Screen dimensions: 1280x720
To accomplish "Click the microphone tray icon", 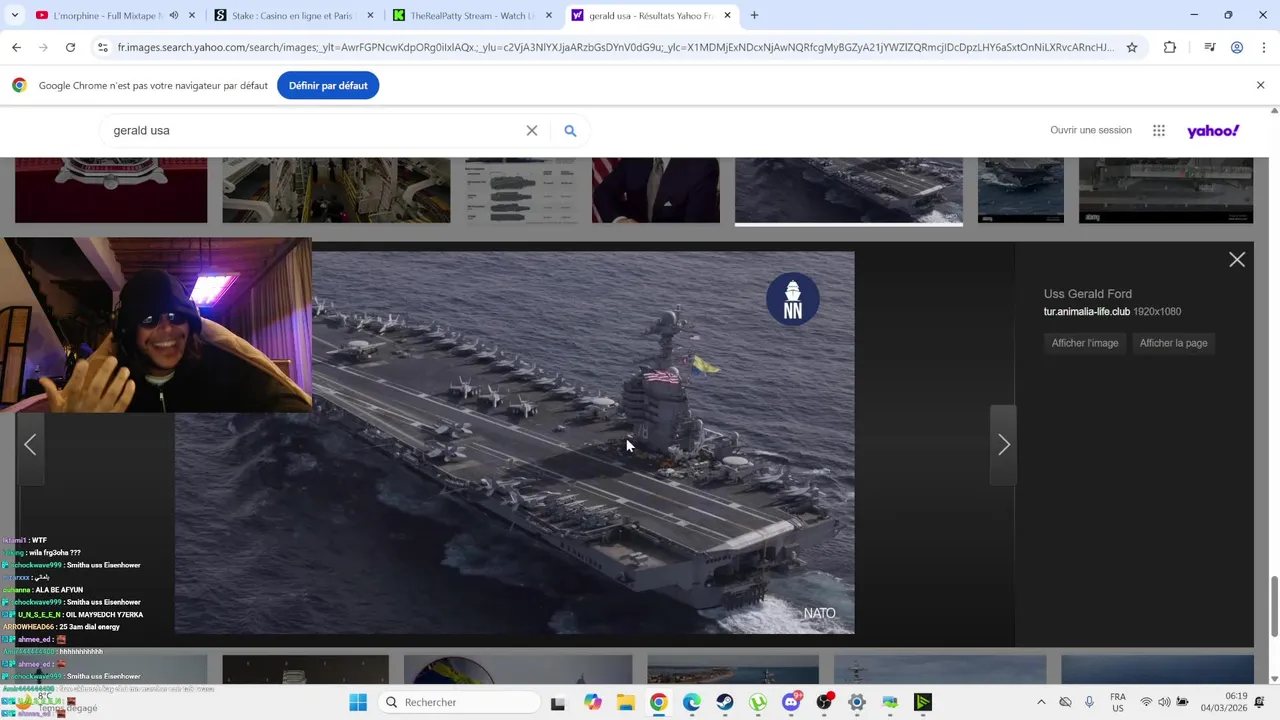I will tap(1089, 702).
